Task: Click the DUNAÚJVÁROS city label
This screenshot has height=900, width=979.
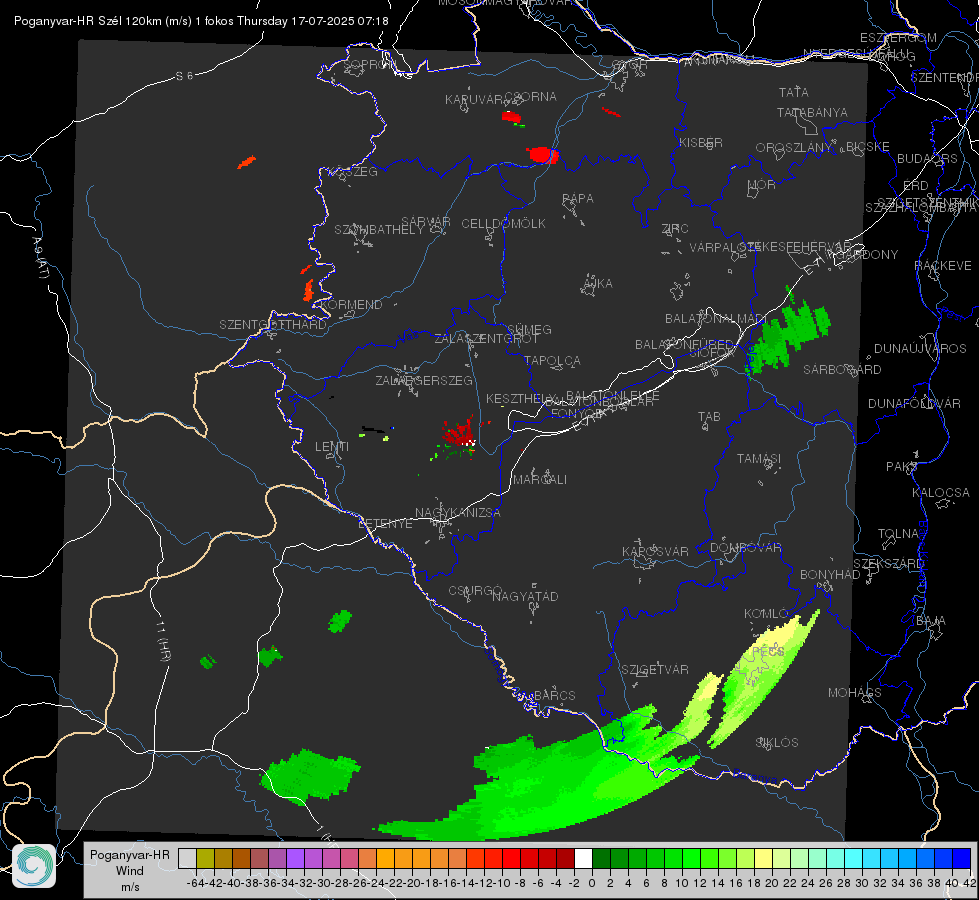Action: click(920, 349)
